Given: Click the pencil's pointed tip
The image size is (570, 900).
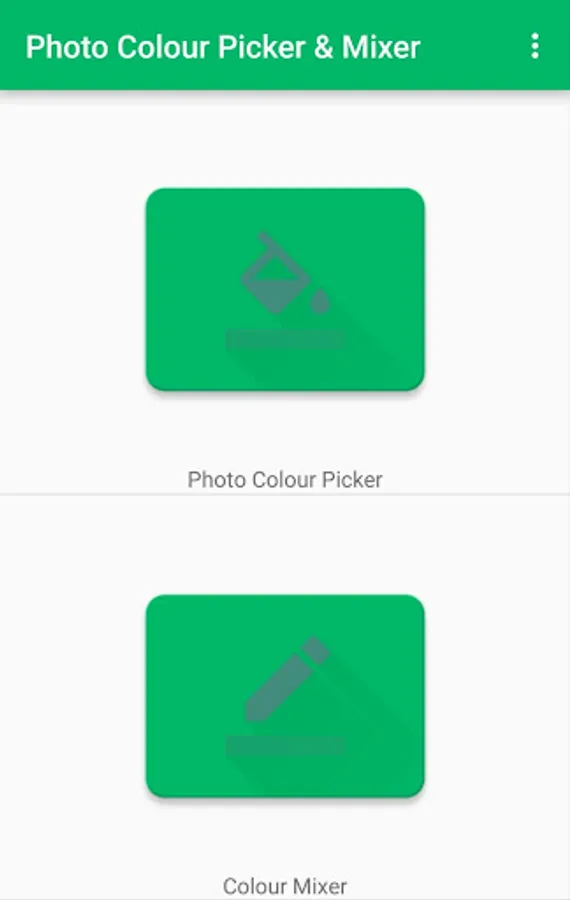Looking at the screenshot, I should pos(254,713).
